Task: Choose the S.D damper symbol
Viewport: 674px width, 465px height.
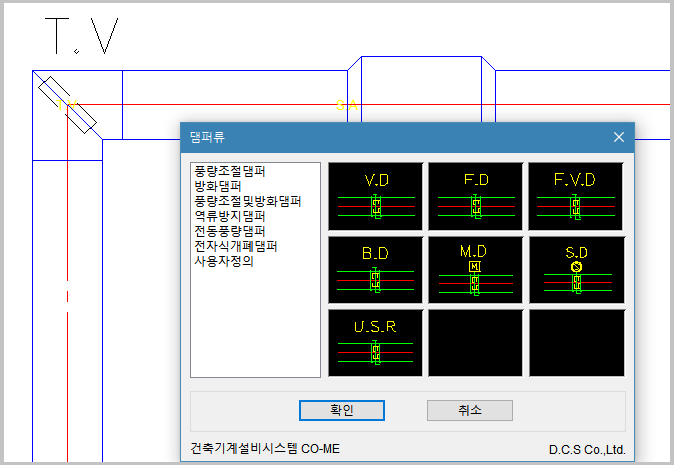Action: tap(576, 270)
